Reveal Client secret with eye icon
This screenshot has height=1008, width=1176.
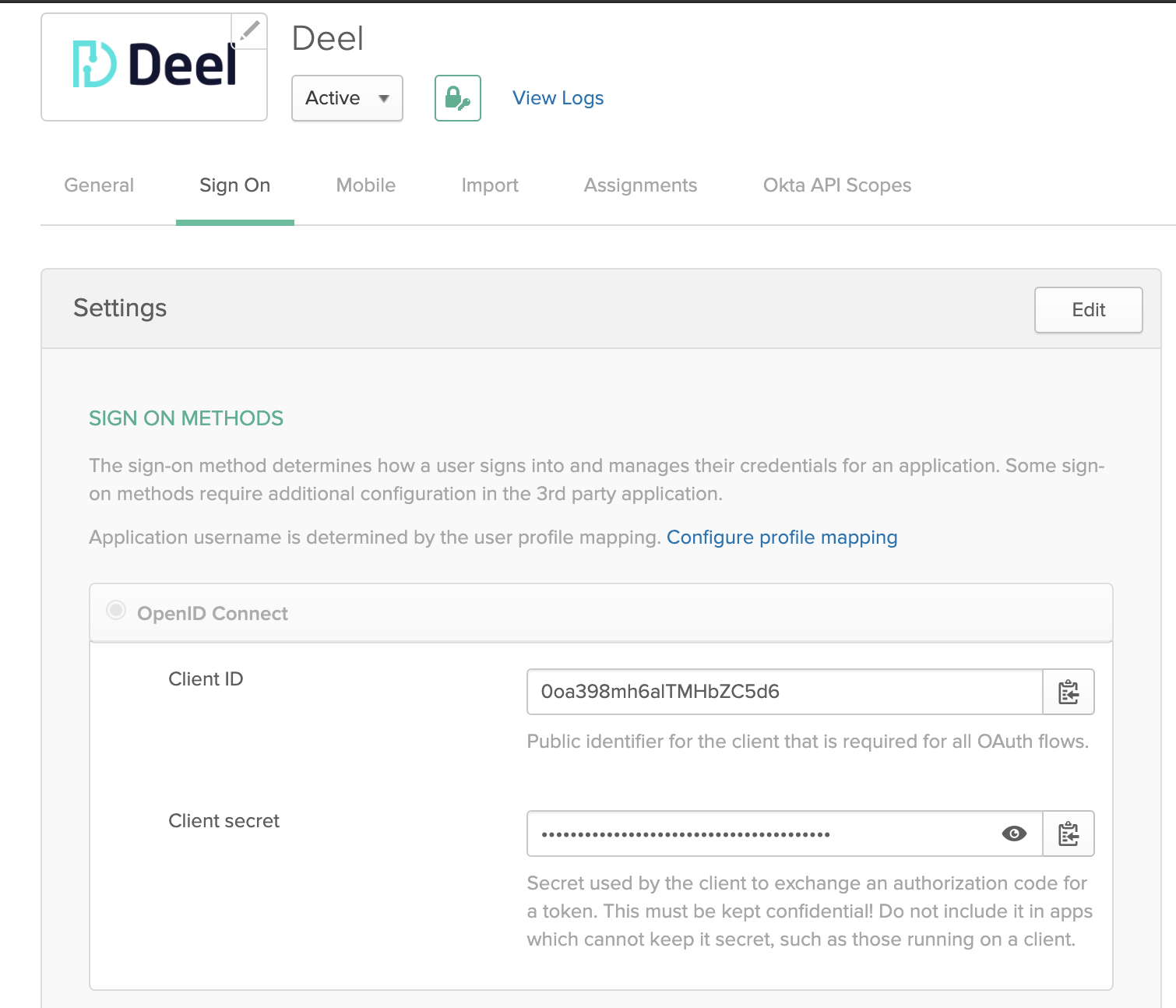pyautogui.click(x=1014, y=834)
